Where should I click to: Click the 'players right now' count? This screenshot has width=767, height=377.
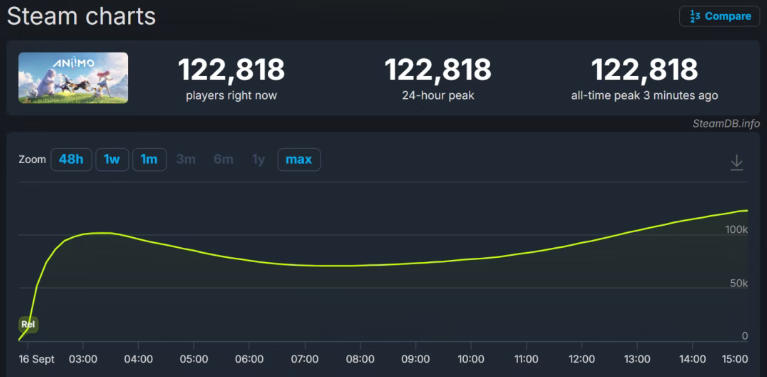point(231,70)
